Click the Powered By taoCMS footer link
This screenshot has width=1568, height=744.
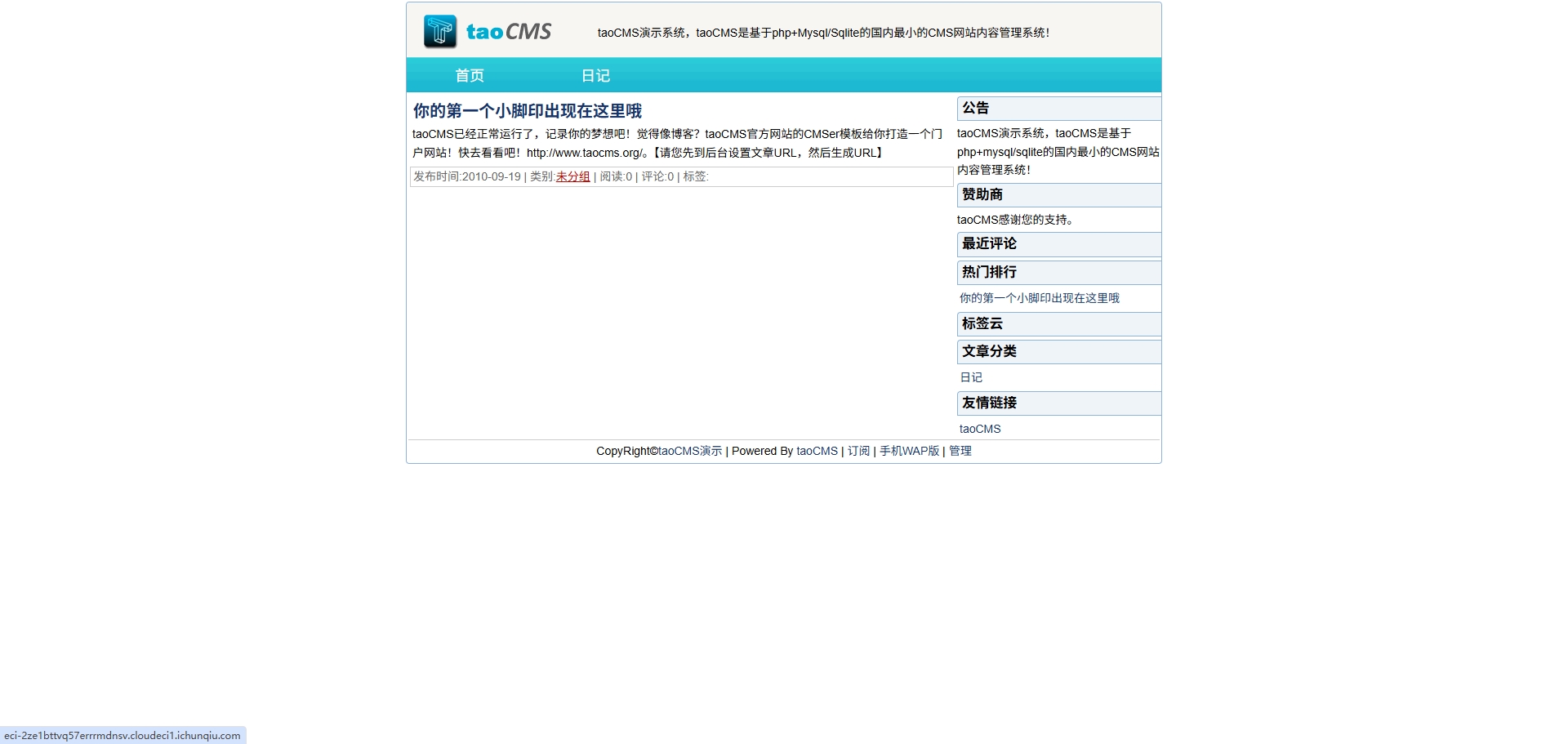(817, 451)
